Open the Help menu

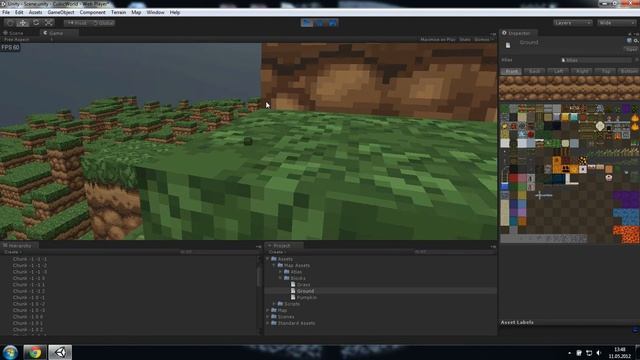pyautogui.click(x=175, y=12)
